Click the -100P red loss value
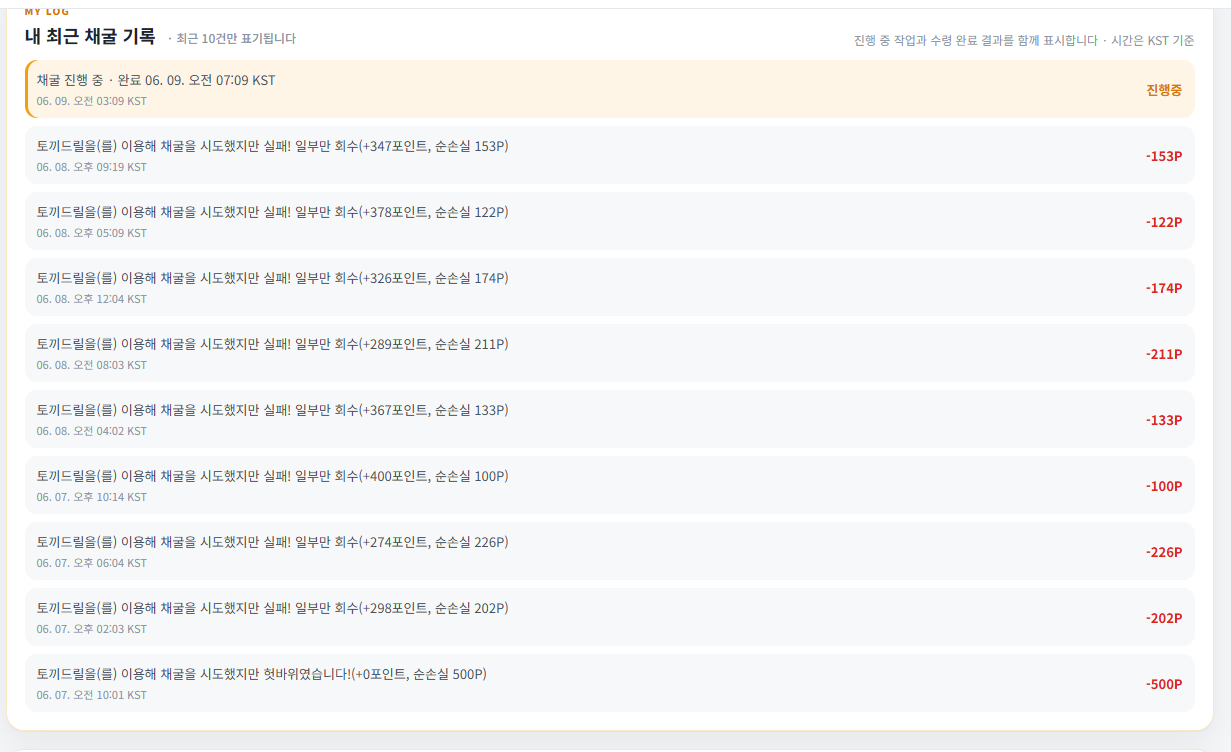1231x752 pixels. (1164, 487)
